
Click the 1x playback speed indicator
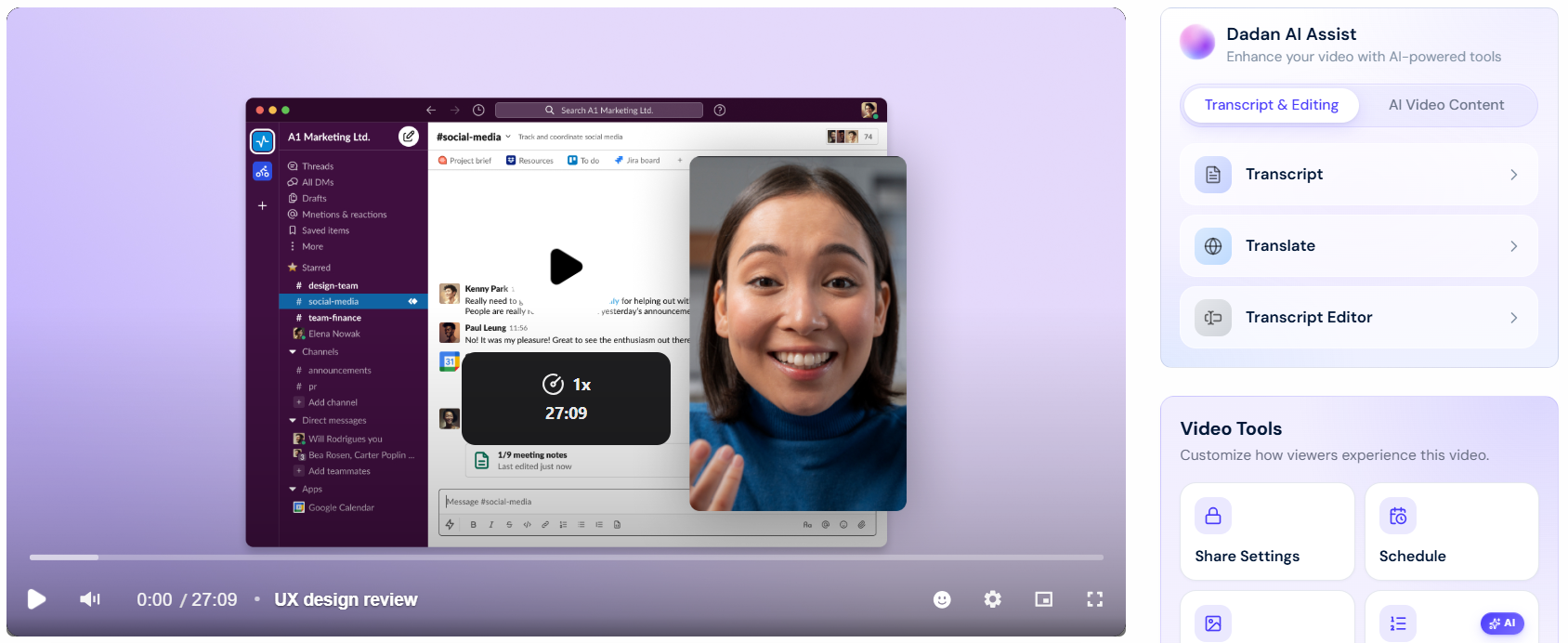click(x=567, y=385)
